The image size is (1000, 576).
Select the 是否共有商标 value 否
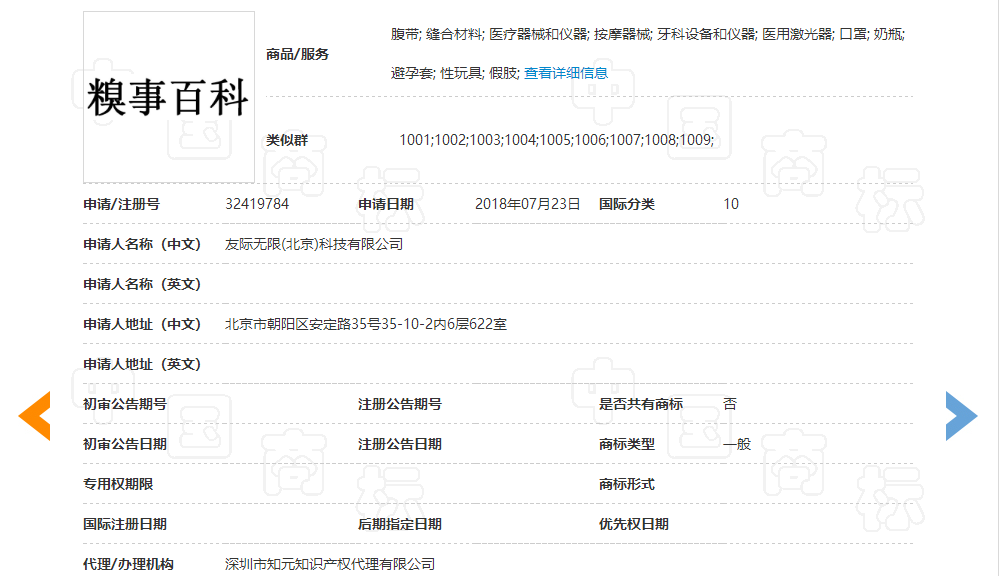pos(731,403)
